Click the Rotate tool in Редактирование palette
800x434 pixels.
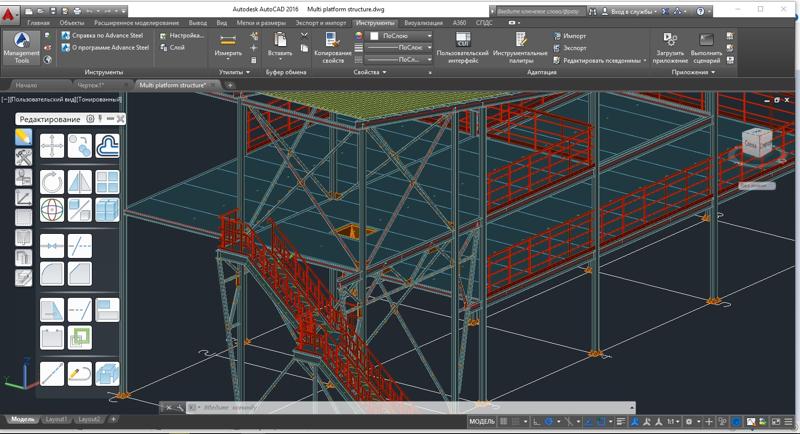click(x=52, y=182)
